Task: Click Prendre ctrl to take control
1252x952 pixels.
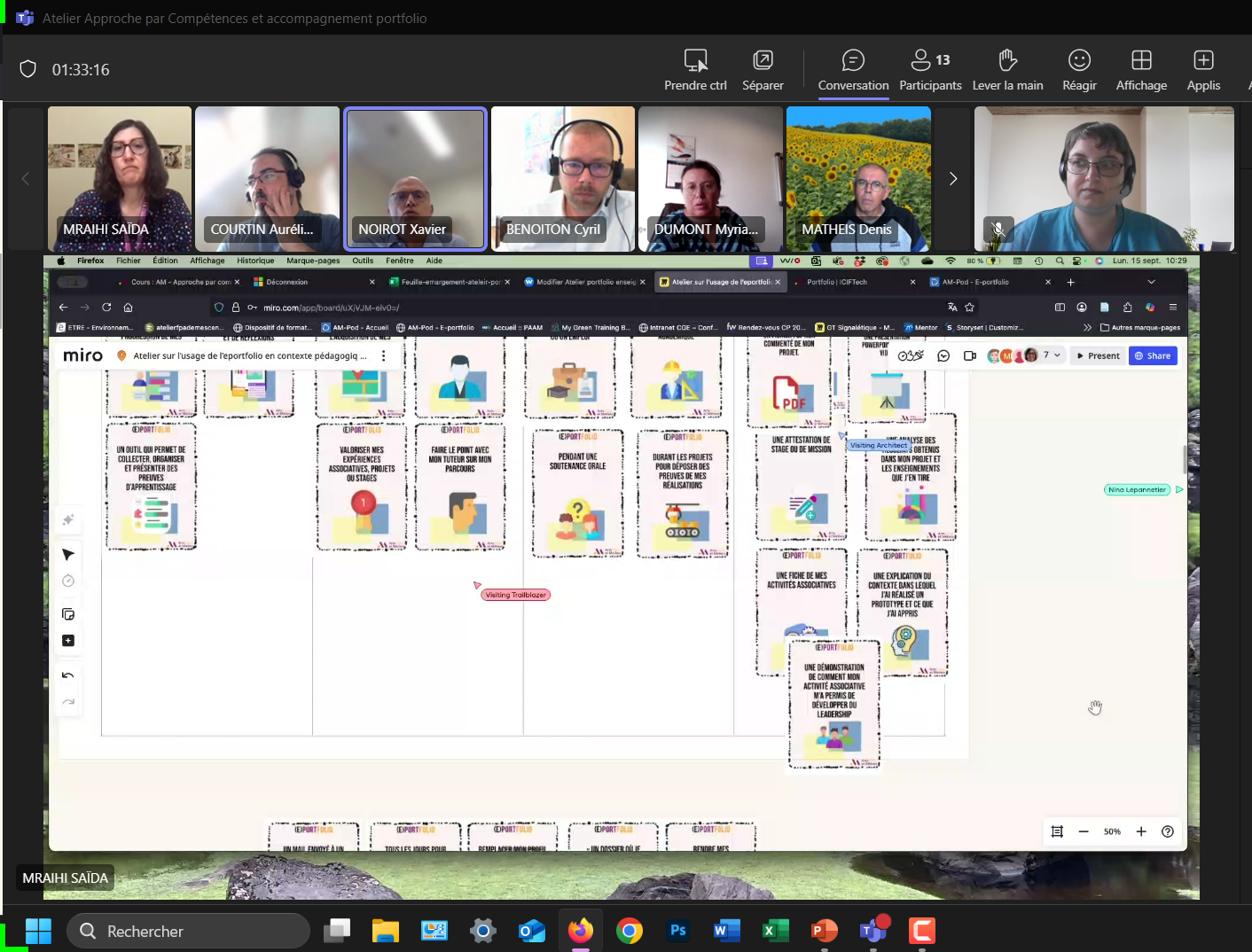Action: click(695, 70)
